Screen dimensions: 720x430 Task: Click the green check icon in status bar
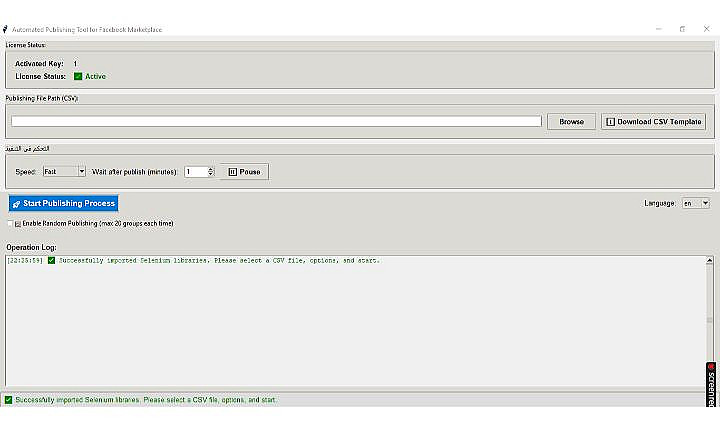point(8,400)
